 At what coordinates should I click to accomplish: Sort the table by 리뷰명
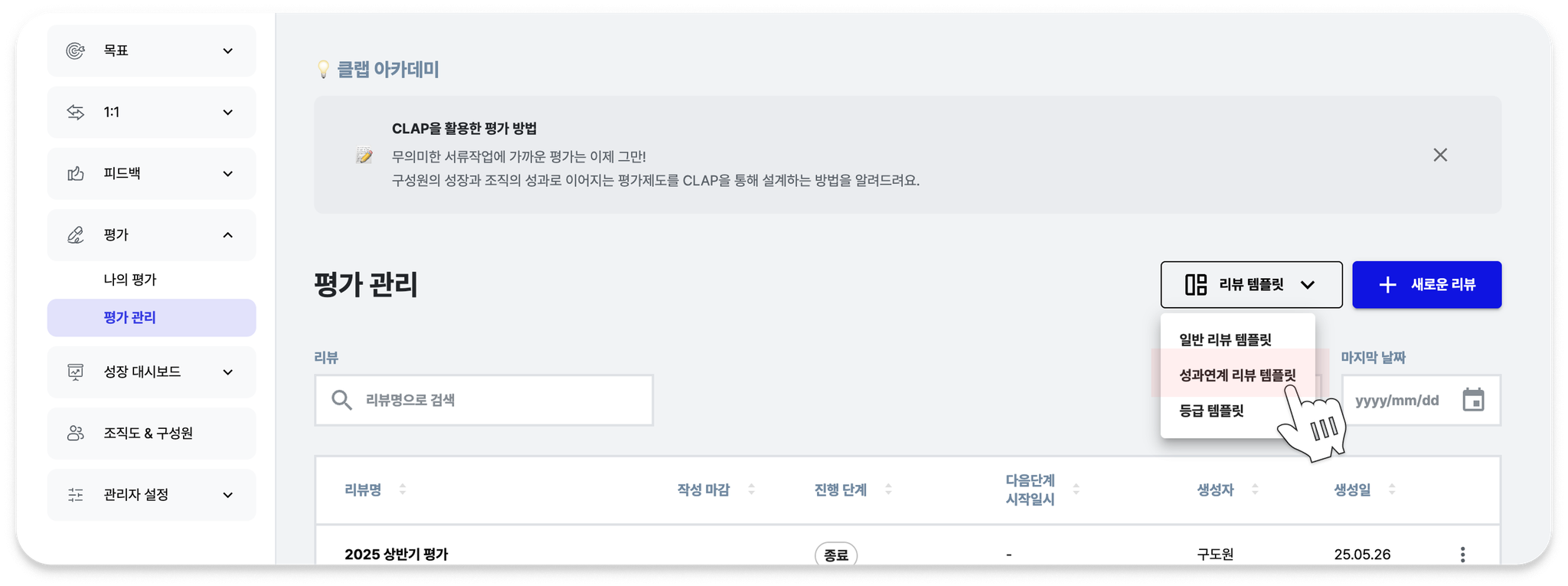click(403, 489)
